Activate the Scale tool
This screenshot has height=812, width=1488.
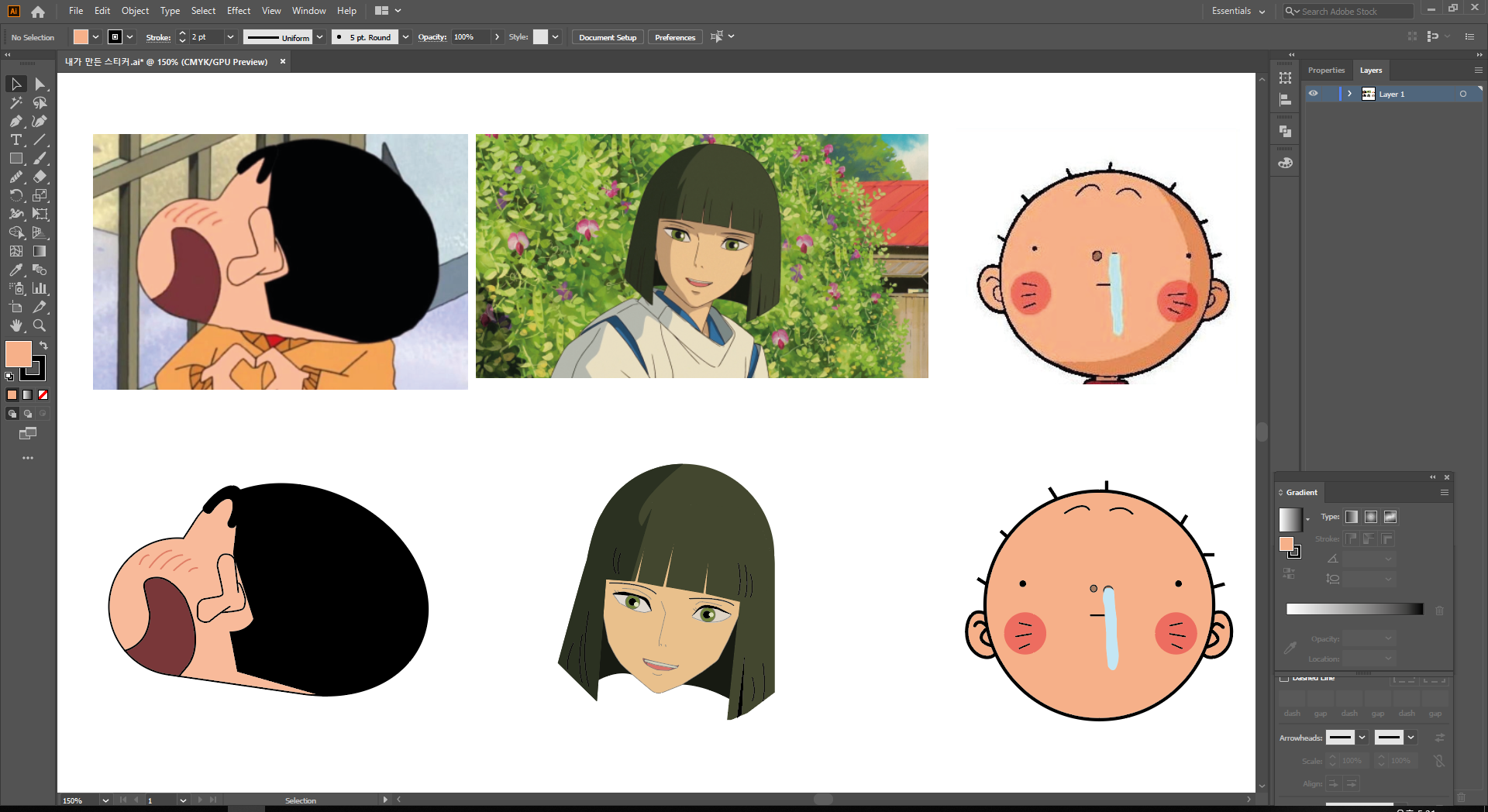pos(40,195)
